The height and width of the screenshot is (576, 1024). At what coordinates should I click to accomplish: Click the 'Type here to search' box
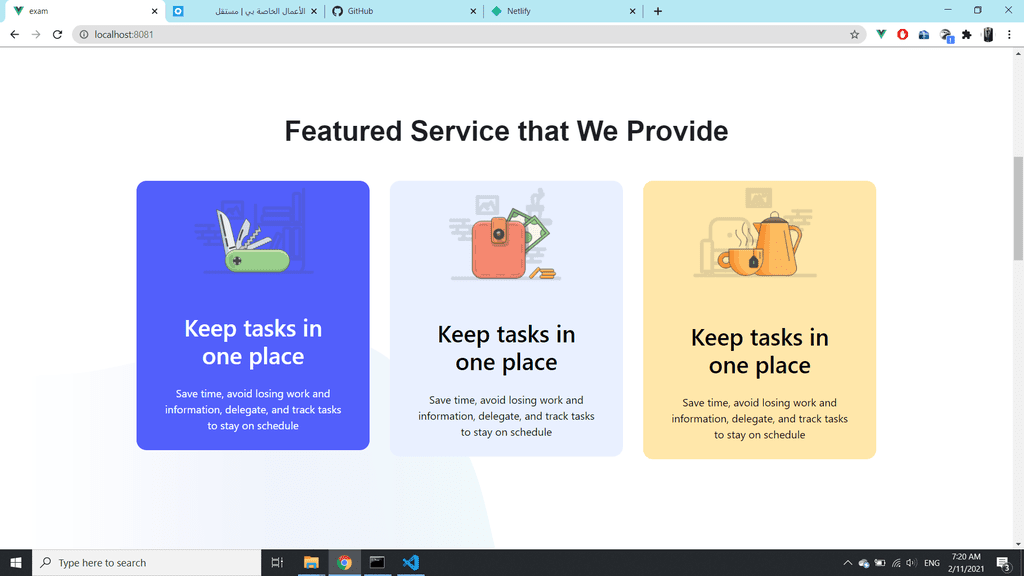point(146,562)
